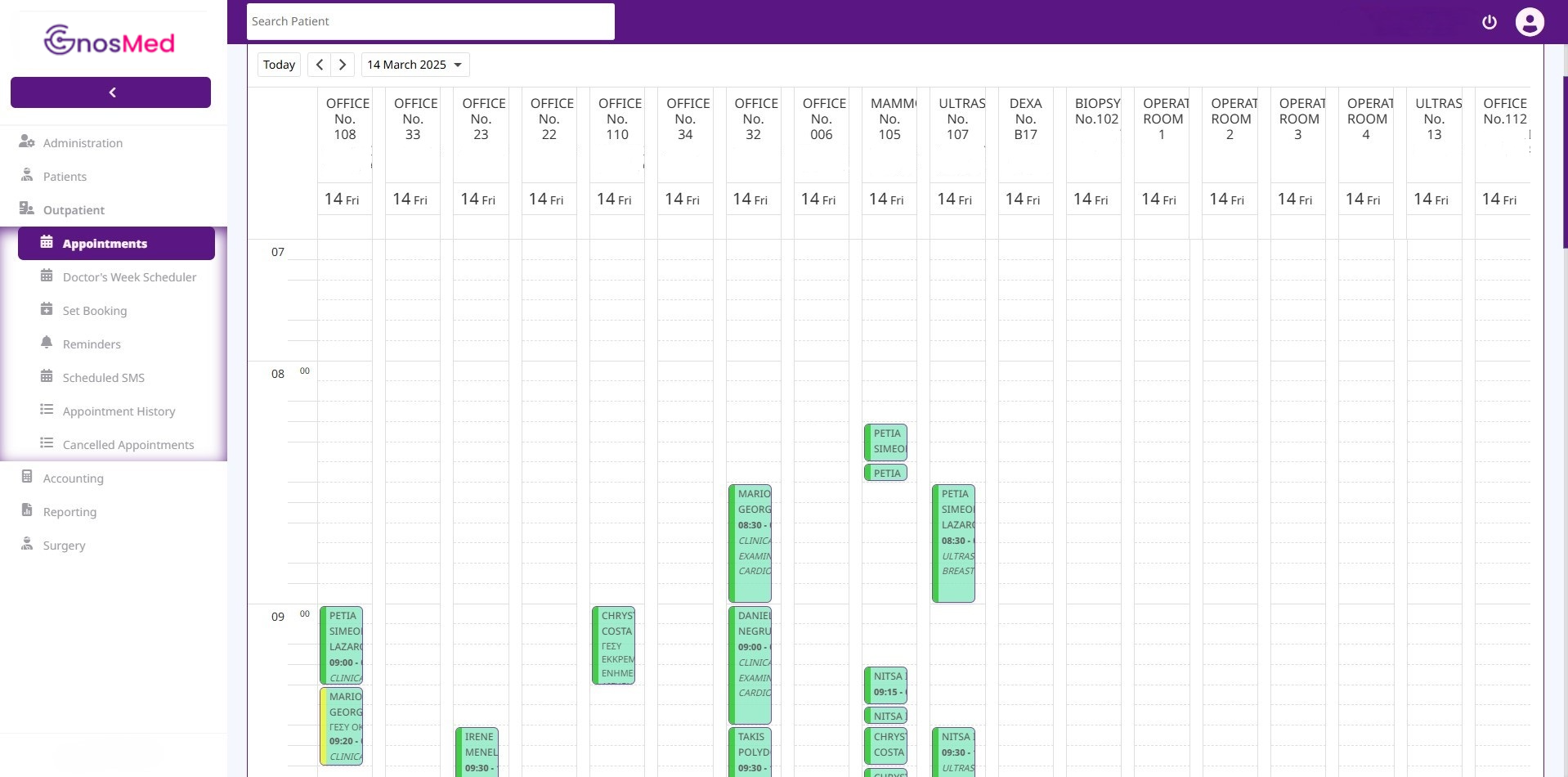
Task: Open the 14 March 2025 date dropdown
Action: coord(414,65)
